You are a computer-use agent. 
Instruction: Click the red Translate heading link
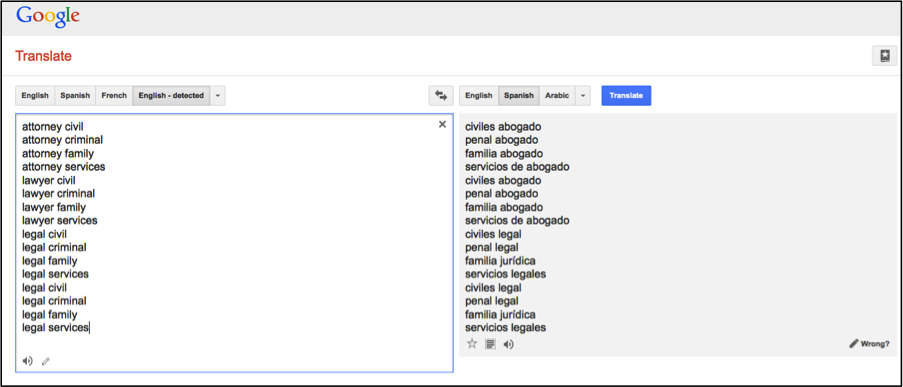[x=43, y=56]
